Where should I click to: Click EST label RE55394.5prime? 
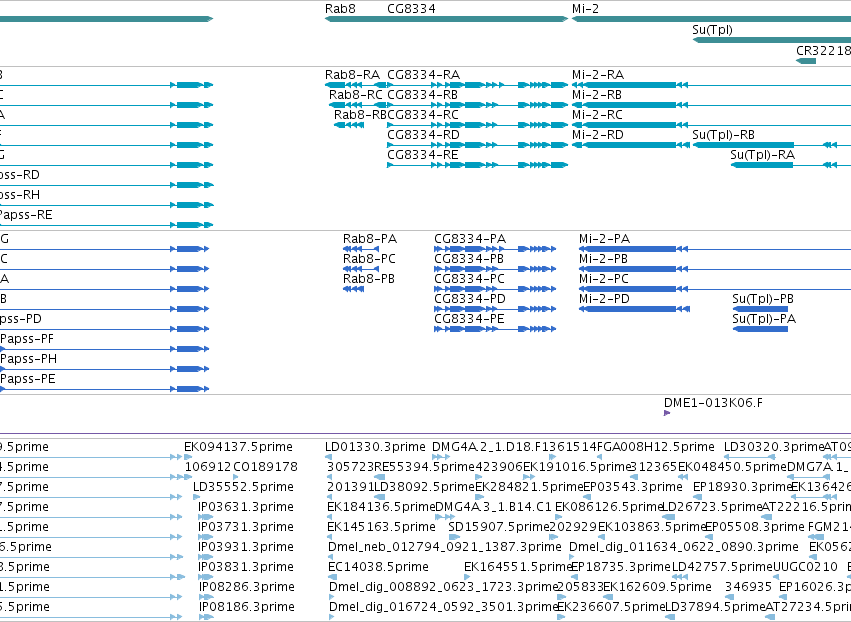[425, 467]
